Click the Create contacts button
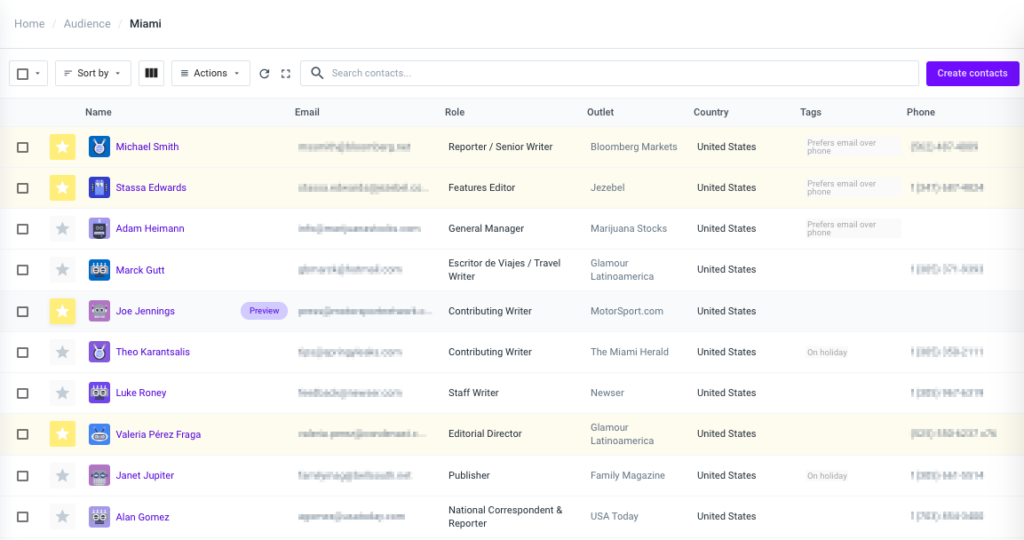 pyautogui.click(x=972, y=73)
